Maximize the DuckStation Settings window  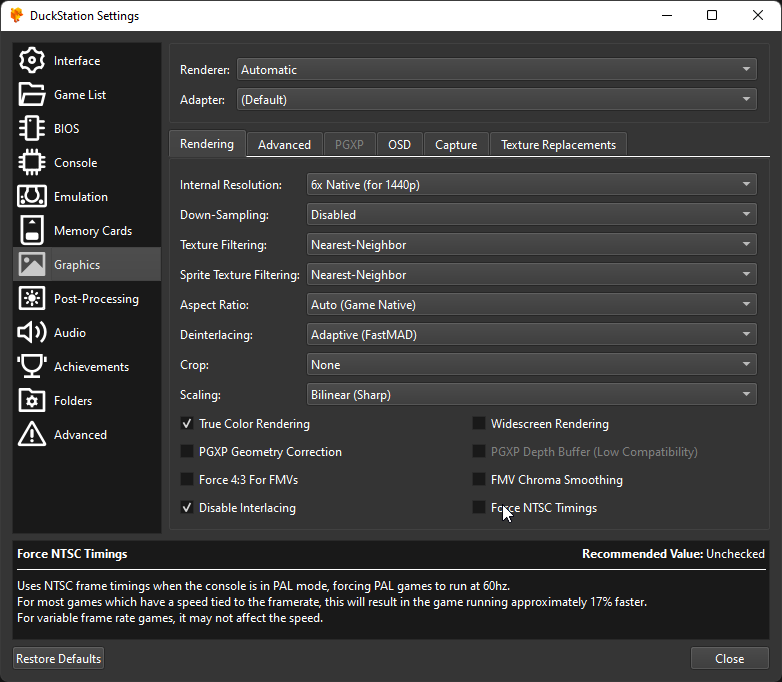[712, 15]
